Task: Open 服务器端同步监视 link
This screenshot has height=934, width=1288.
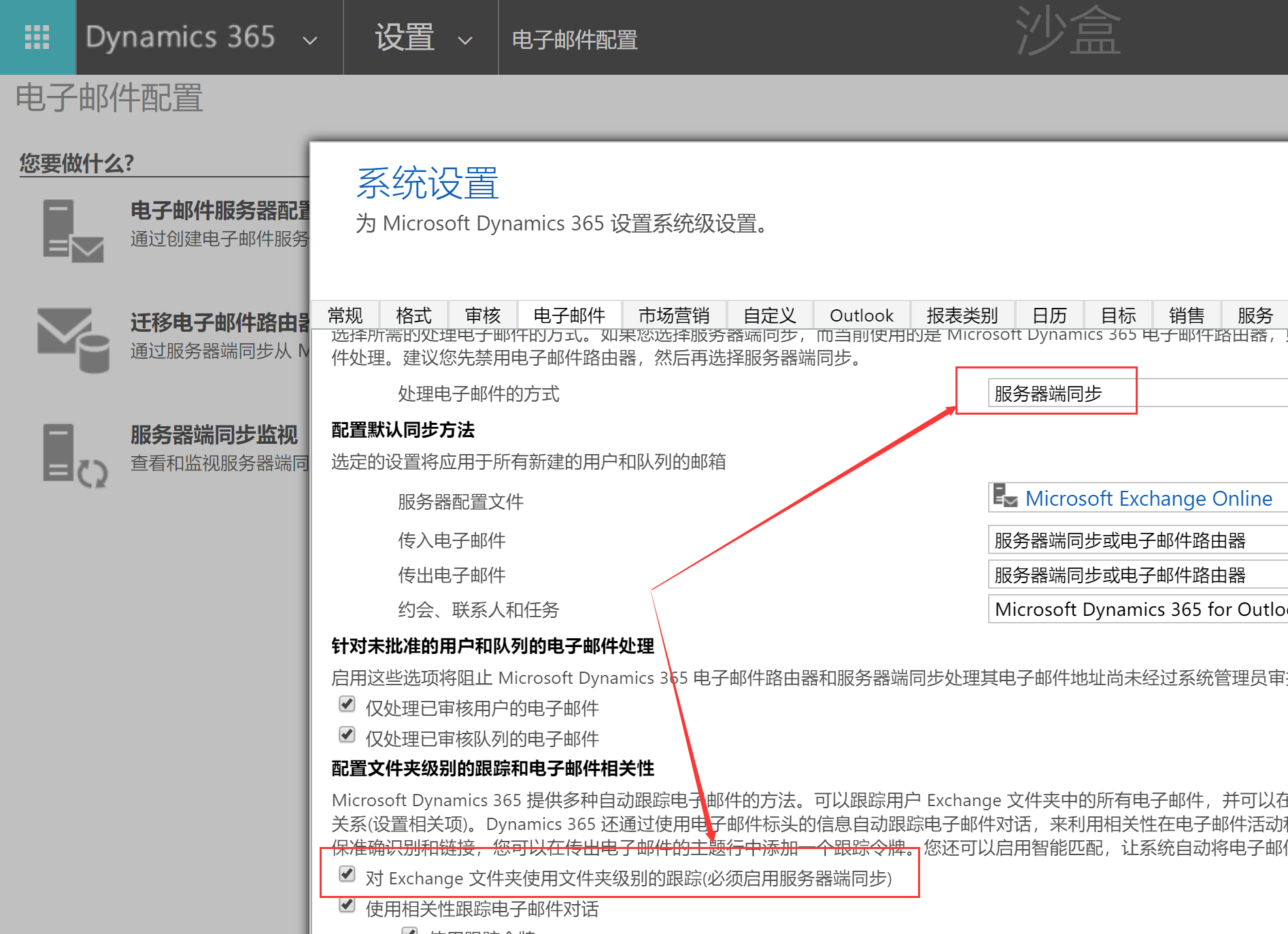Action: click(x=214, y=434)
